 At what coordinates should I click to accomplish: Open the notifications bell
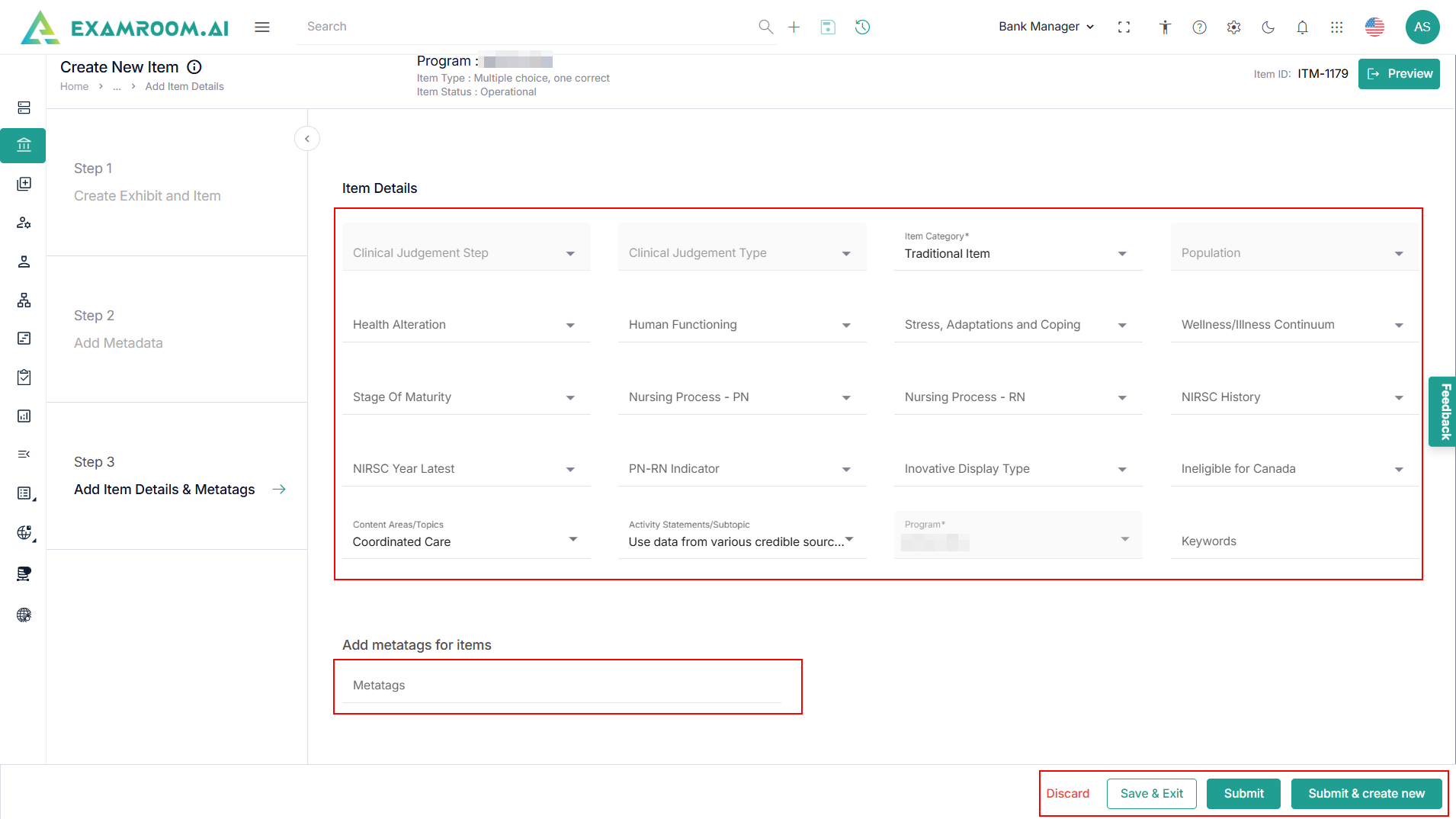(1302, 27)
